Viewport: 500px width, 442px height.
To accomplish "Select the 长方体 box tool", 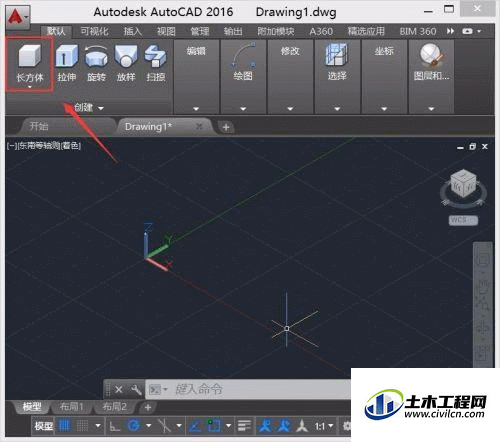I will pos(30,63).
